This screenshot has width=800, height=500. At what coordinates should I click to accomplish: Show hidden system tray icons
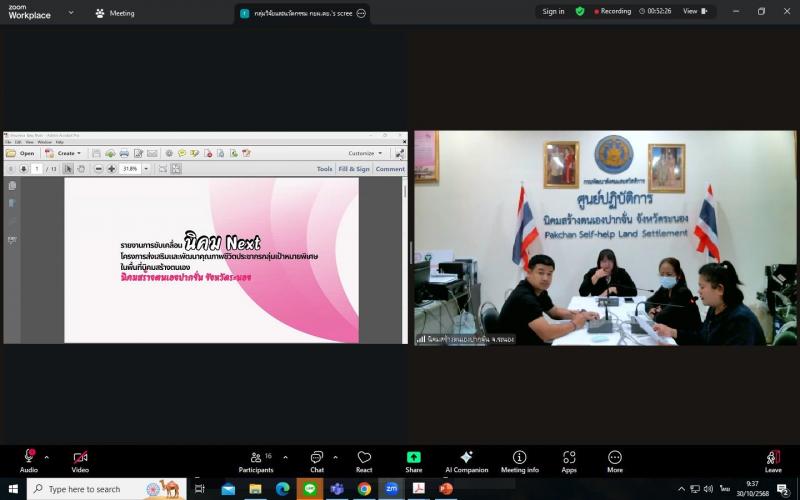681,489
